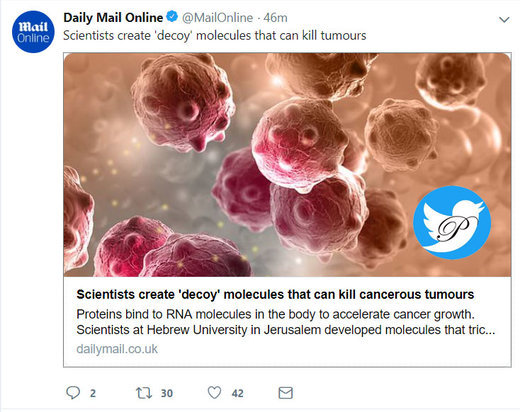Click the dailymail.co.uk domain link
The width and height of the screenshot is (520, 412).
pyautogui.click(x=117, y=349)
